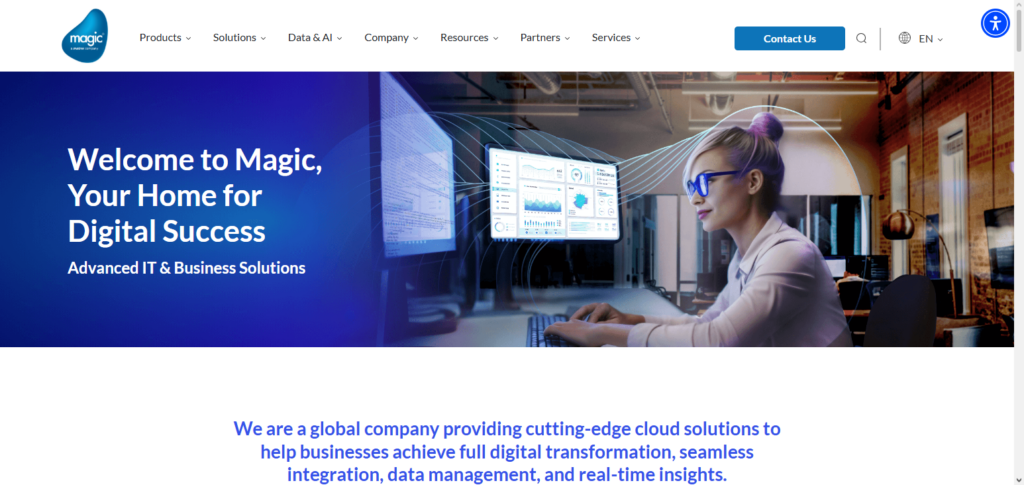Expand the Partners chevron
Viewport: 1024px width, 485px height.
point(567,39)
